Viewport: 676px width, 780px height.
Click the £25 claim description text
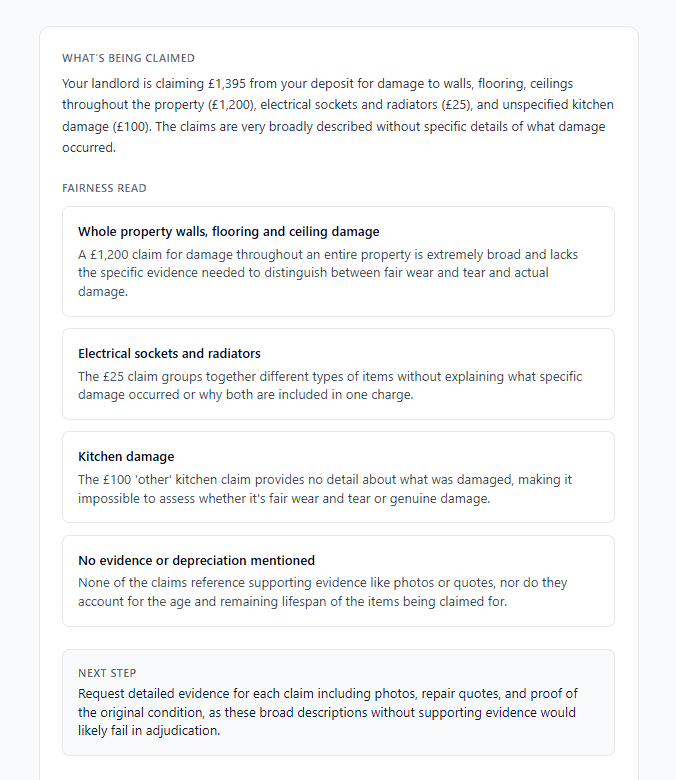[329, 385]
